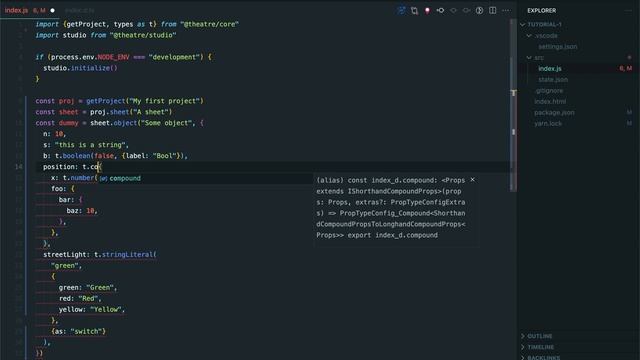The image size is (640, 360).
Task: Click the {as: "switch"} code line
Action: pos(78,331)
